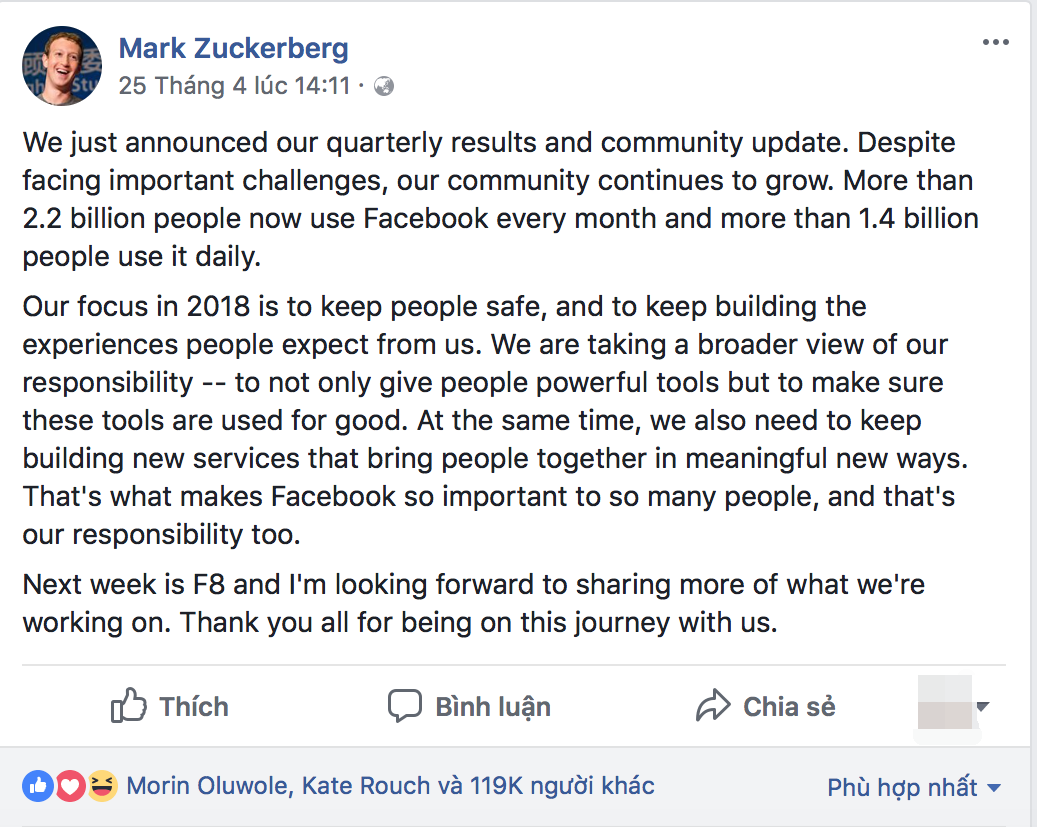This screenshot has height=827, width=1037.
Task: Click the globe public-privacy icon
Action: (383, 87)
